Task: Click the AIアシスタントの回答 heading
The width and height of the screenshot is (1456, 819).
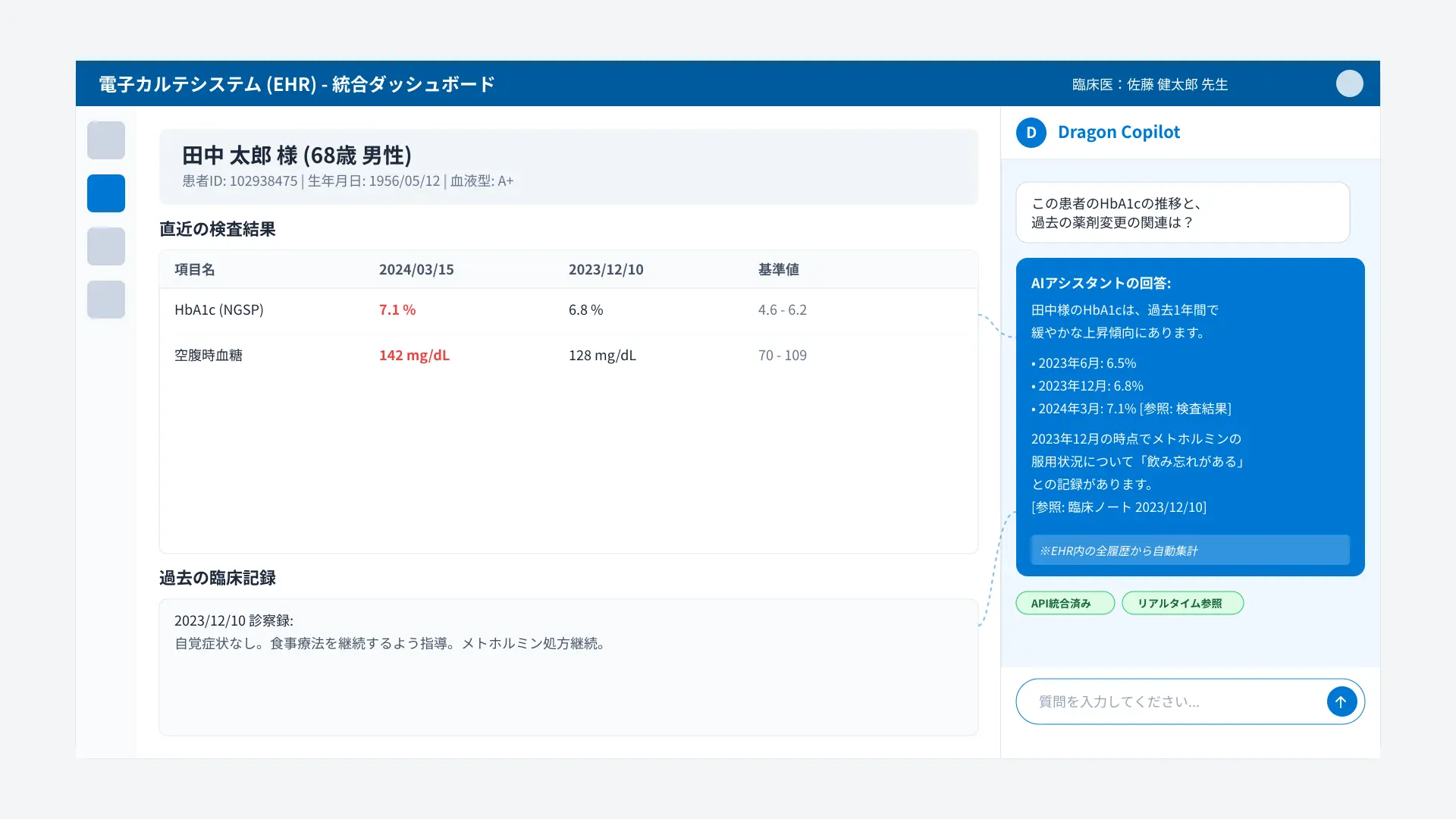Action: point(1101,283)
